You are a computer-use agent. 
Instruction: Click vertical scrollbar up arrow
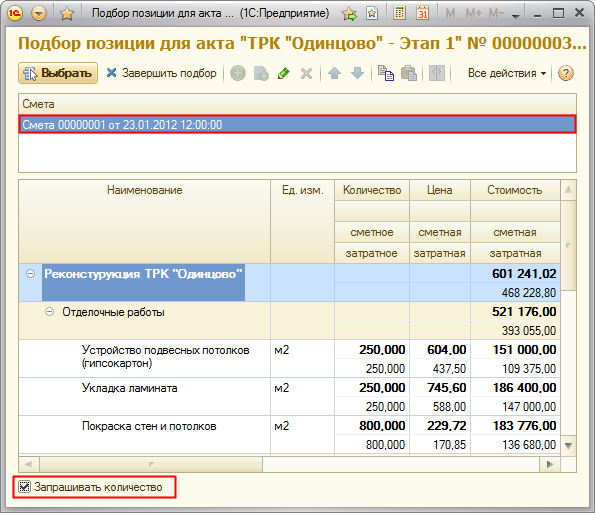pos(568,190)
